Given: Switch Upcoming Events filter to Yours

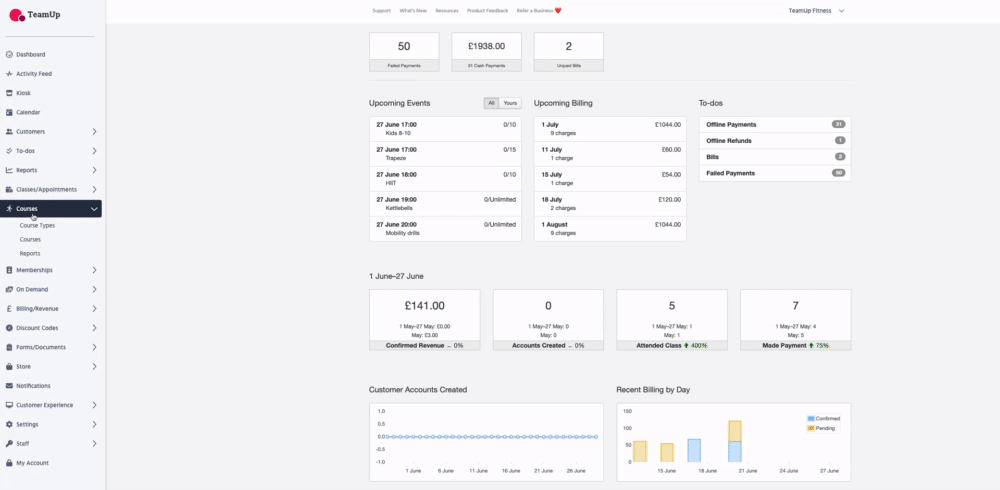Looking at the screenshot, I should [510, 103].
